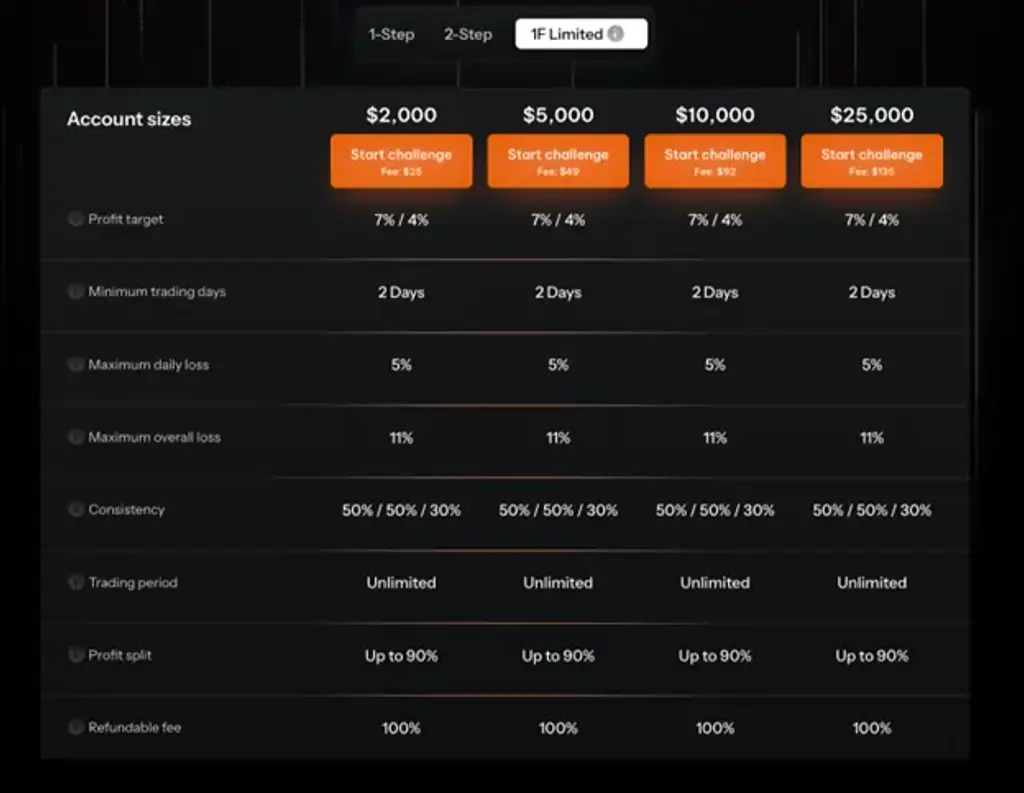Show info for Maximum daily loss

(76, 364)
